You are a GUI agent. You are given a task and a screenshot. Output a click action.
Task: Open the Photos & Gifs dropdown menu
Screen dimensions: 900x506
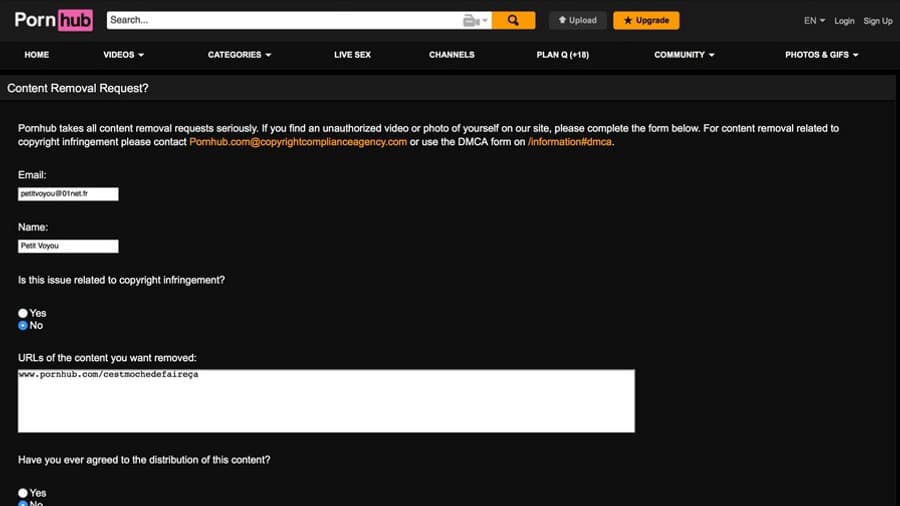tap(822, 55)
